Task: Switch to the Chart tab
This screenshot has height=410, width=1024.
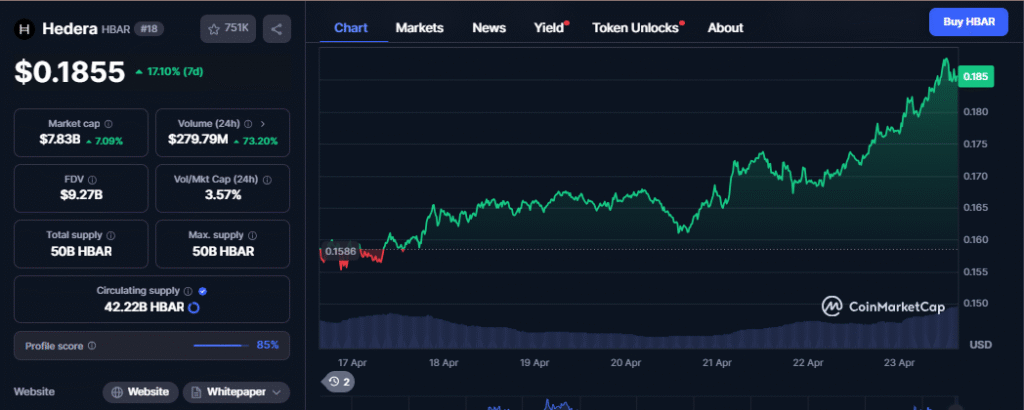Action: click(351, 28)
